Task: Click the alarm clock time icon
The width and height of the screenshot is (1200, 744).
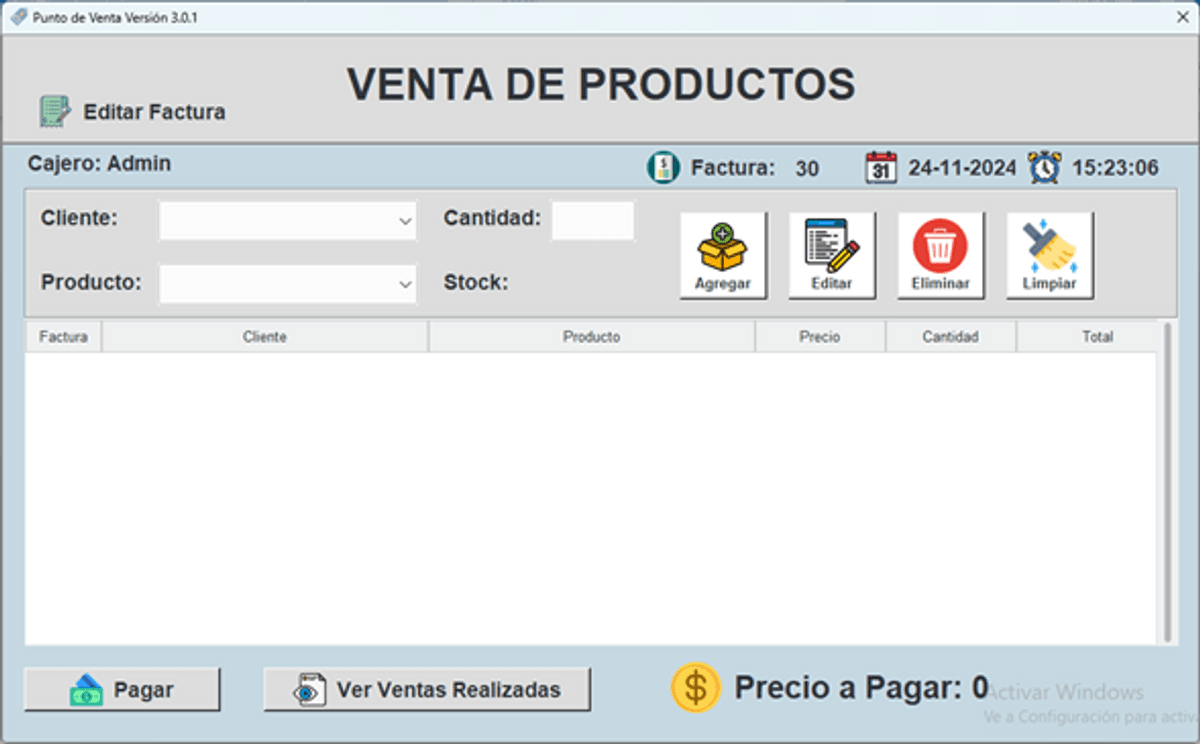Action: [x=1045, y=167]
